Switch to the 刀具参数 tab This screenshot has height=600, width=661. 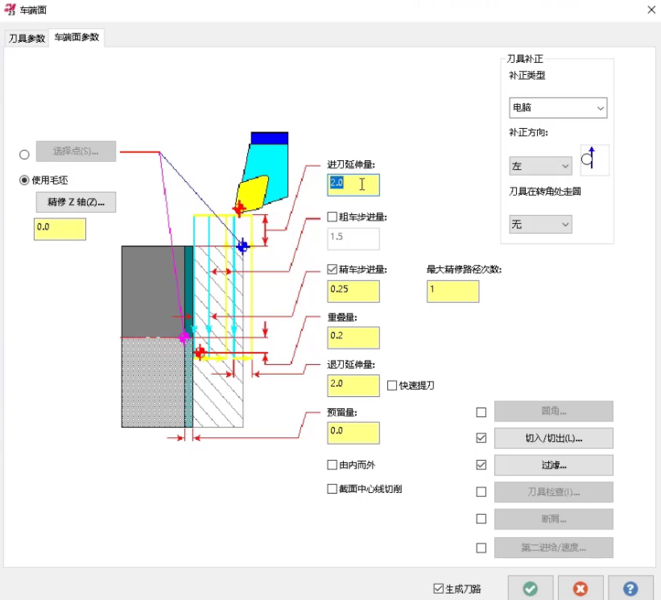(27, 38)
